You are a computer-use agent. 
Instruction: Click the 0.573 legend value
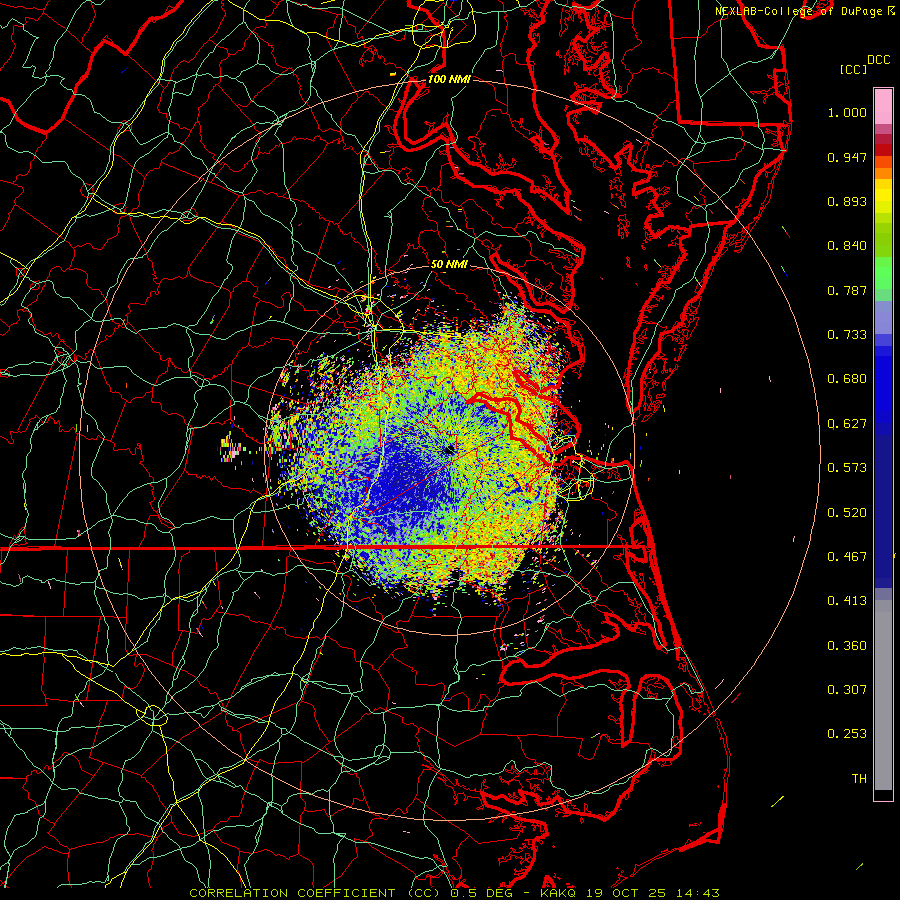847,468
